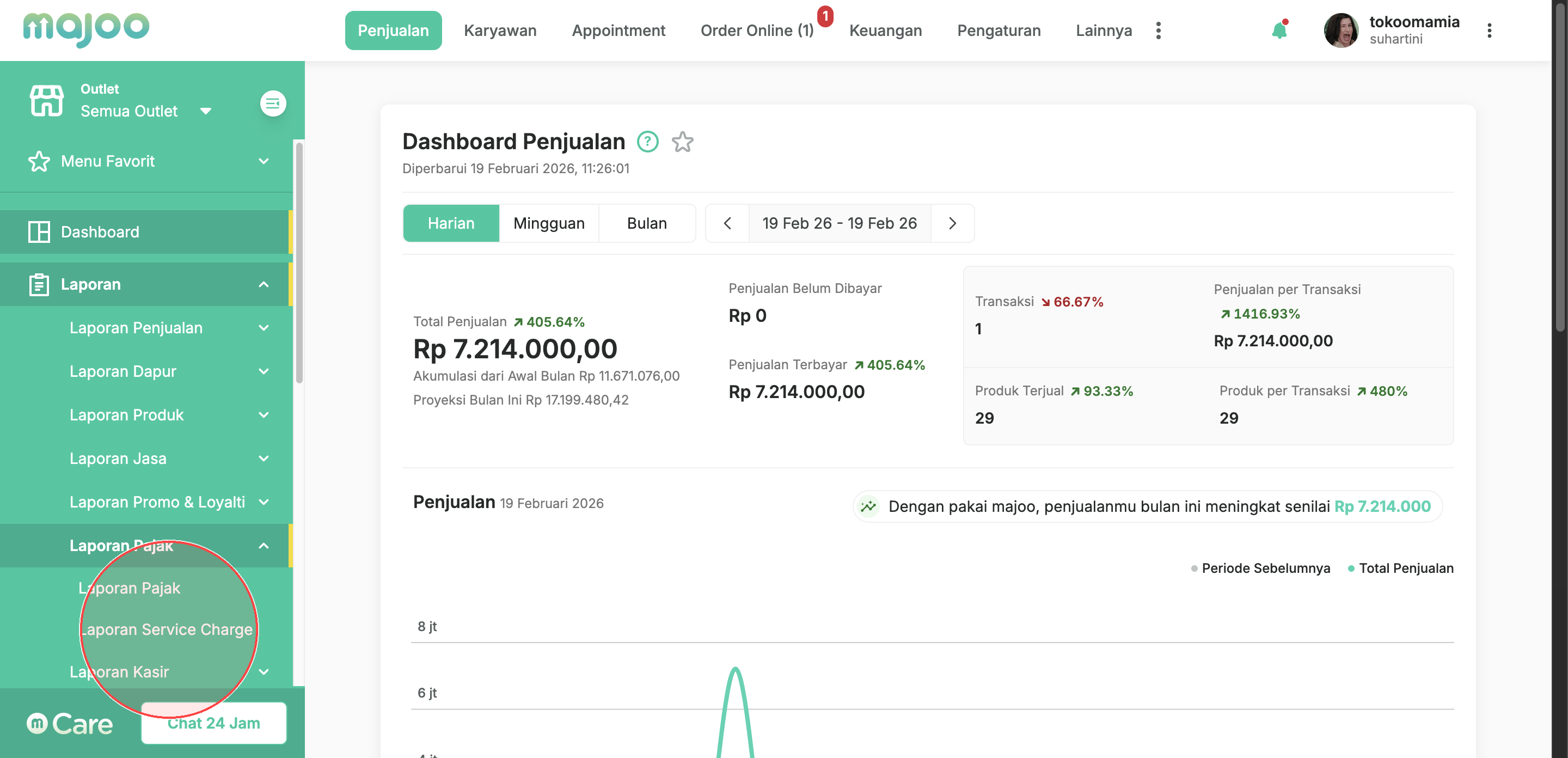Screen dimensions: 1568x758
Task: Open the 19 Feb 26 date range picker
Action: tap(839, 223)
